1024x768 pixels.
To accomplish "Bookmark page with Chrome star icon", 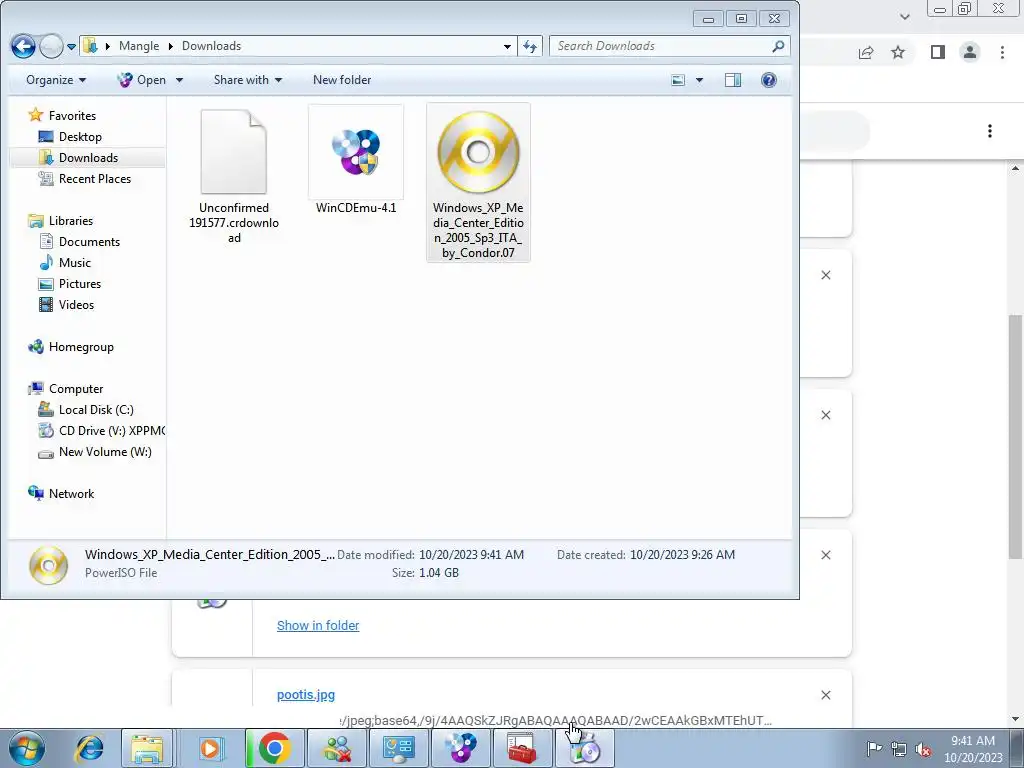I will [x=898, y=52].
